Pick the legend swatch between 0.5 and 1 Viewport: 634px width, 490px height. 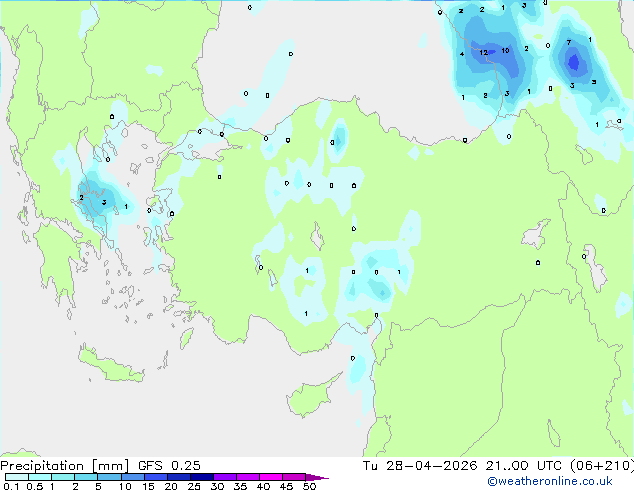point(40,477)
